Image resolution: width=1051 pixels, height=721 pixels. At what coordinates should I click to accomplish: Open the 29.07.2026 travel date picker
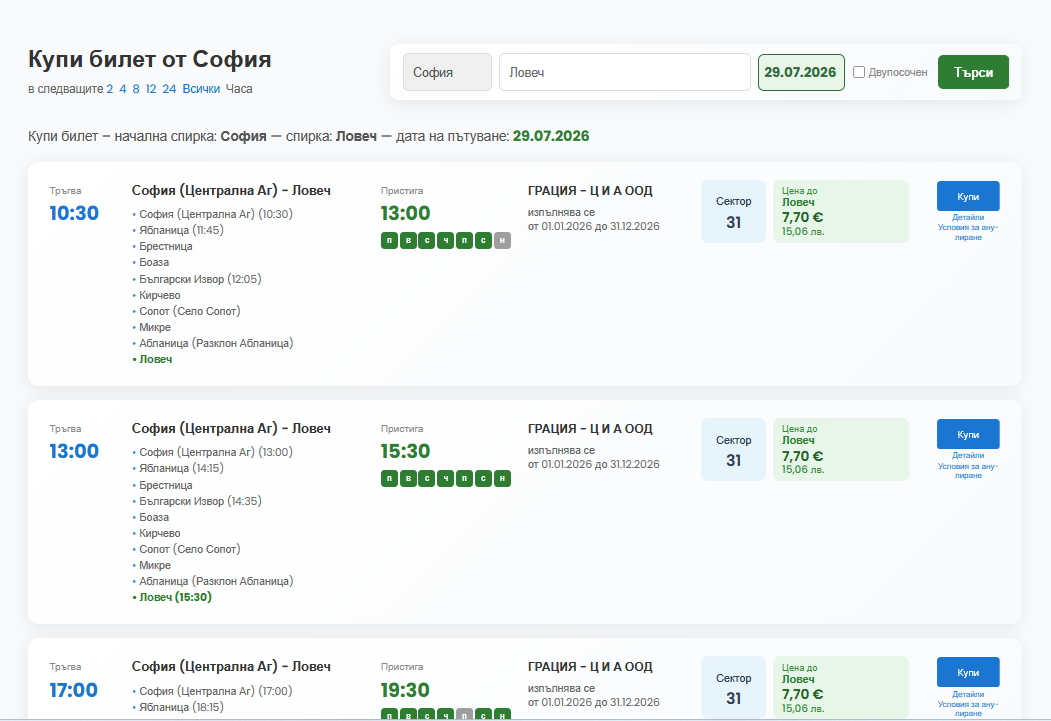coord(801,72)
